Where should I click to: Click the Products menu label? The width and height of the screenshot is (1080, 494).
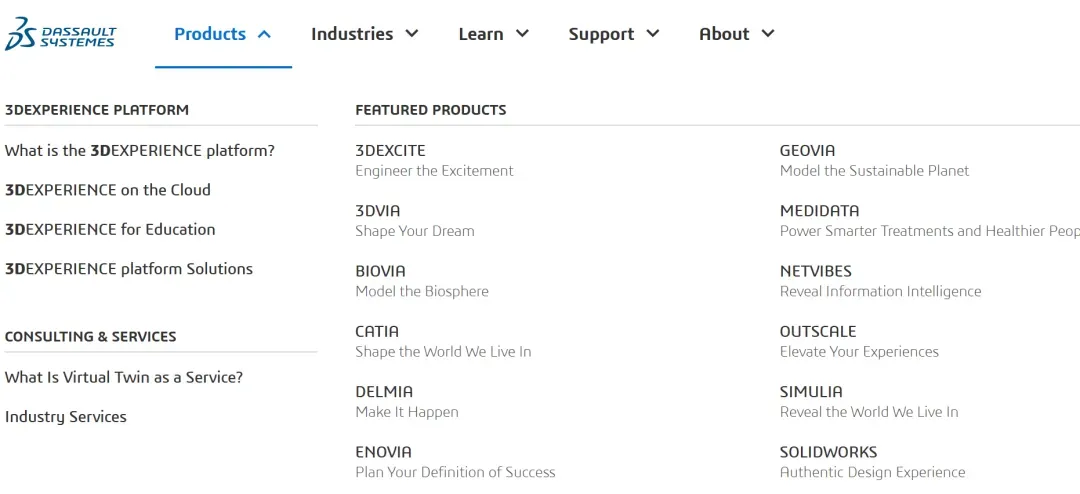tap(210, 34)
